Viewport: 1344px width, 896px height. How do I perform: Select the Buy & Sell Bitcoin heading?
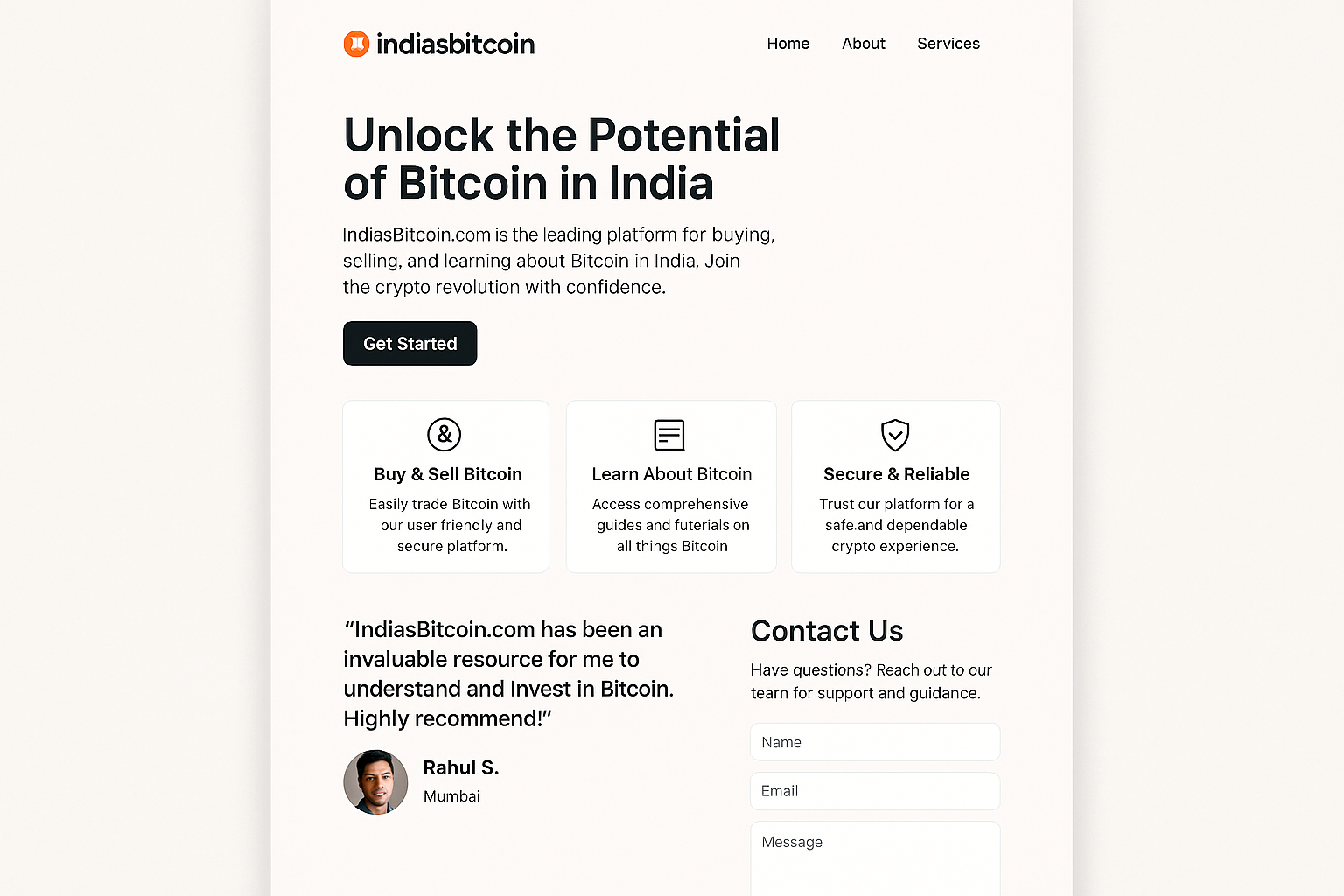[x=447, y=474]
